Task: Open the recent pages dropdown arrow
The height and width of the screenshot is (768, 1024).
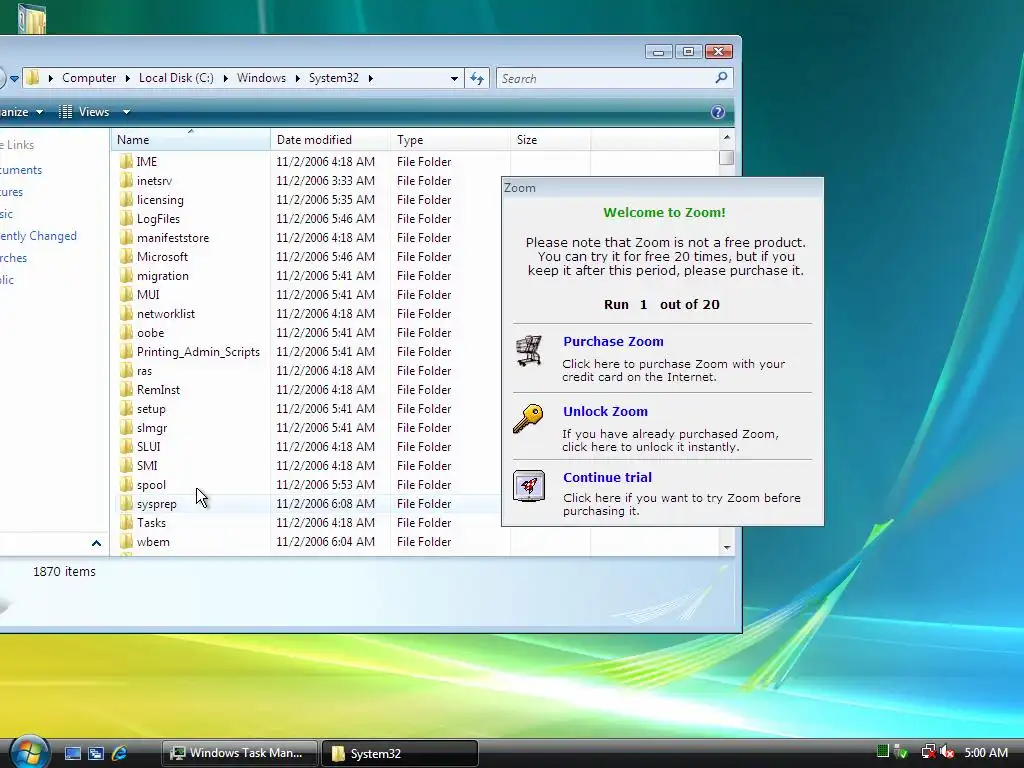Action: (x=14, y=78)
